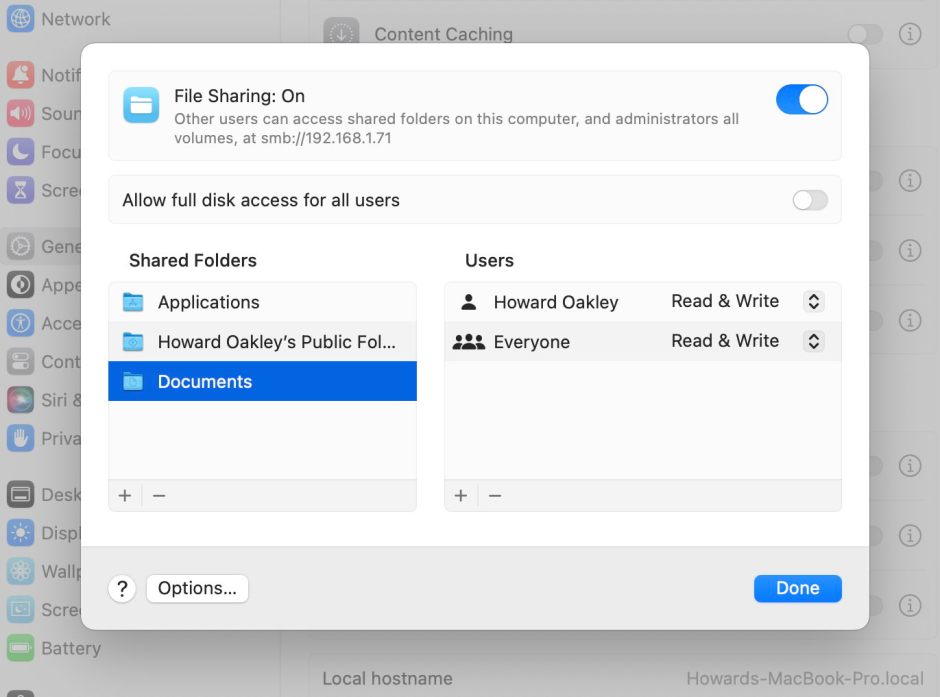Viewport: 940px width, 697px height.
Task: Click the Documents folder icon in list
Action: (x=133, y=382)
